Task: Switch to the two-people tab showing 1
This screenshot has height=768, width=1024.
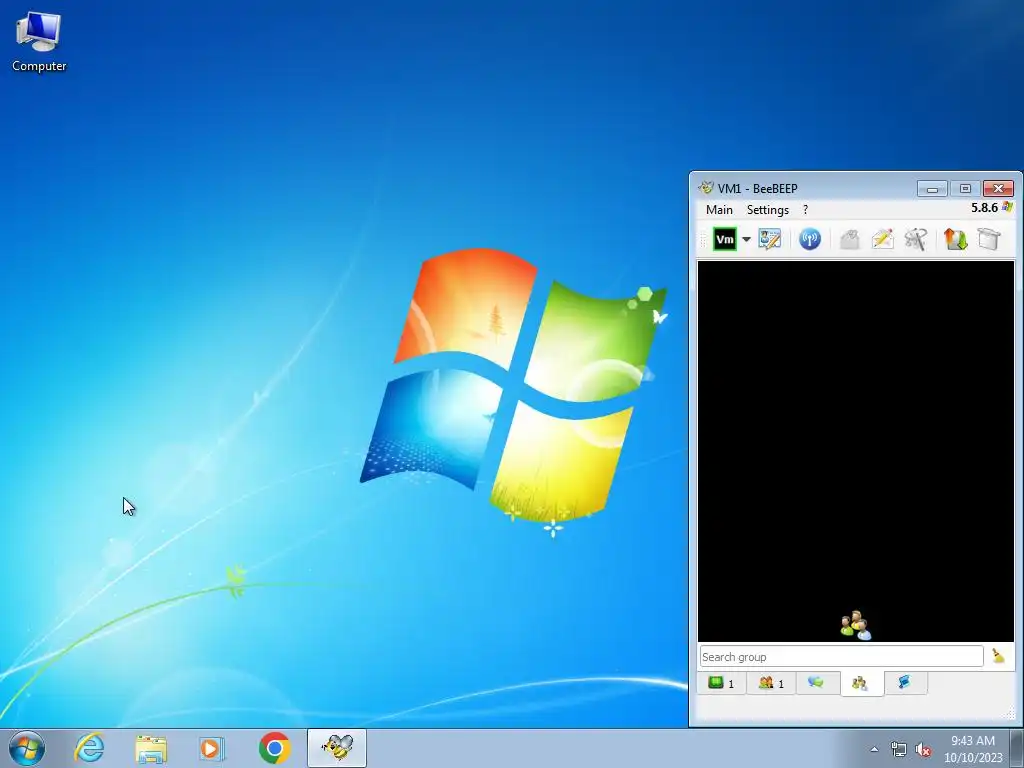Action: (771, 683)
